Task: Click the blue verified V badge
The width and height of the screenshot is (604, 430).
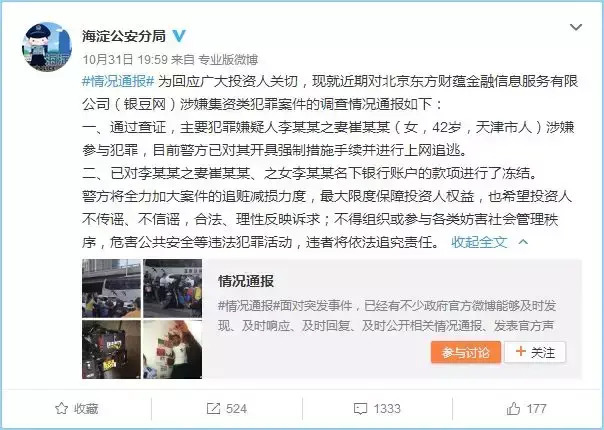Action: coord(179,36)
